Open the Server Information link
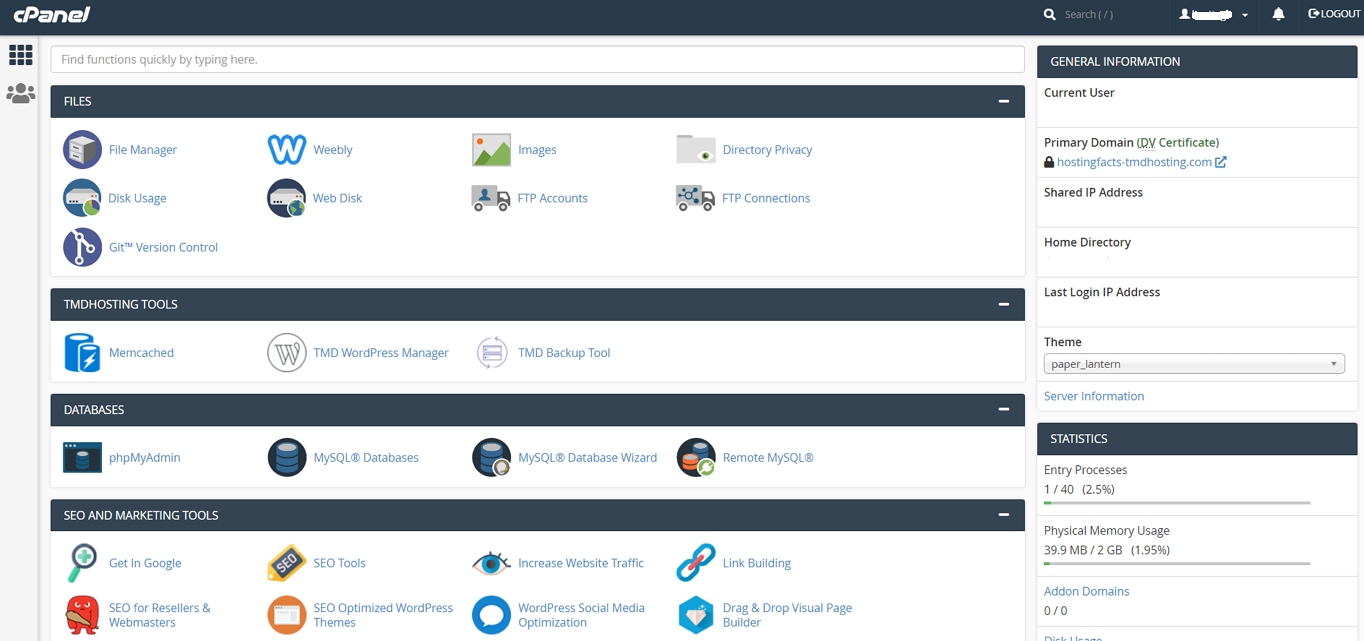The image size is (1364, 641). coord(1094,396)
